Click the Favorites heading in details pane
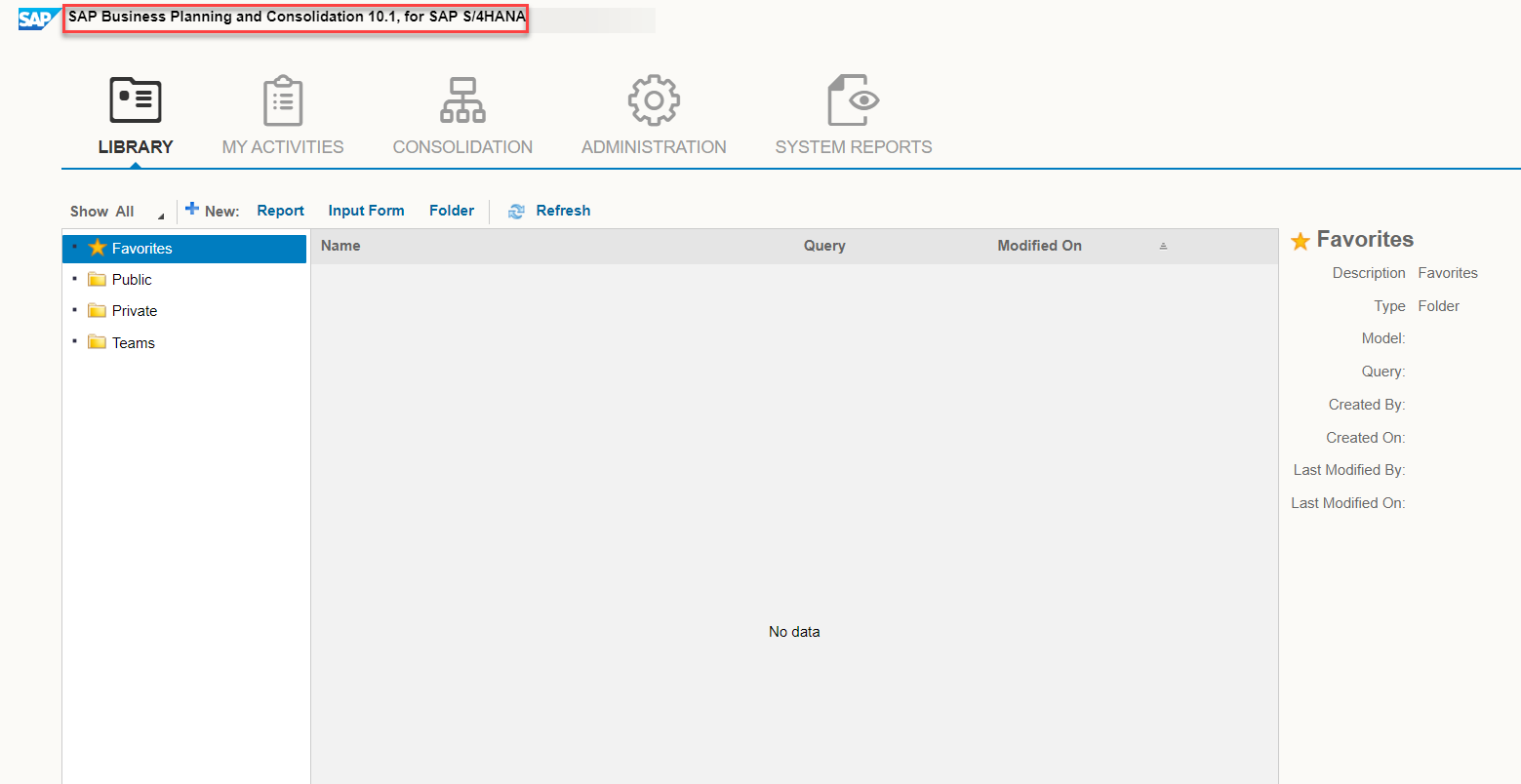The width and height of the screenshot is (1521, 784). (x=1365, y=239)
